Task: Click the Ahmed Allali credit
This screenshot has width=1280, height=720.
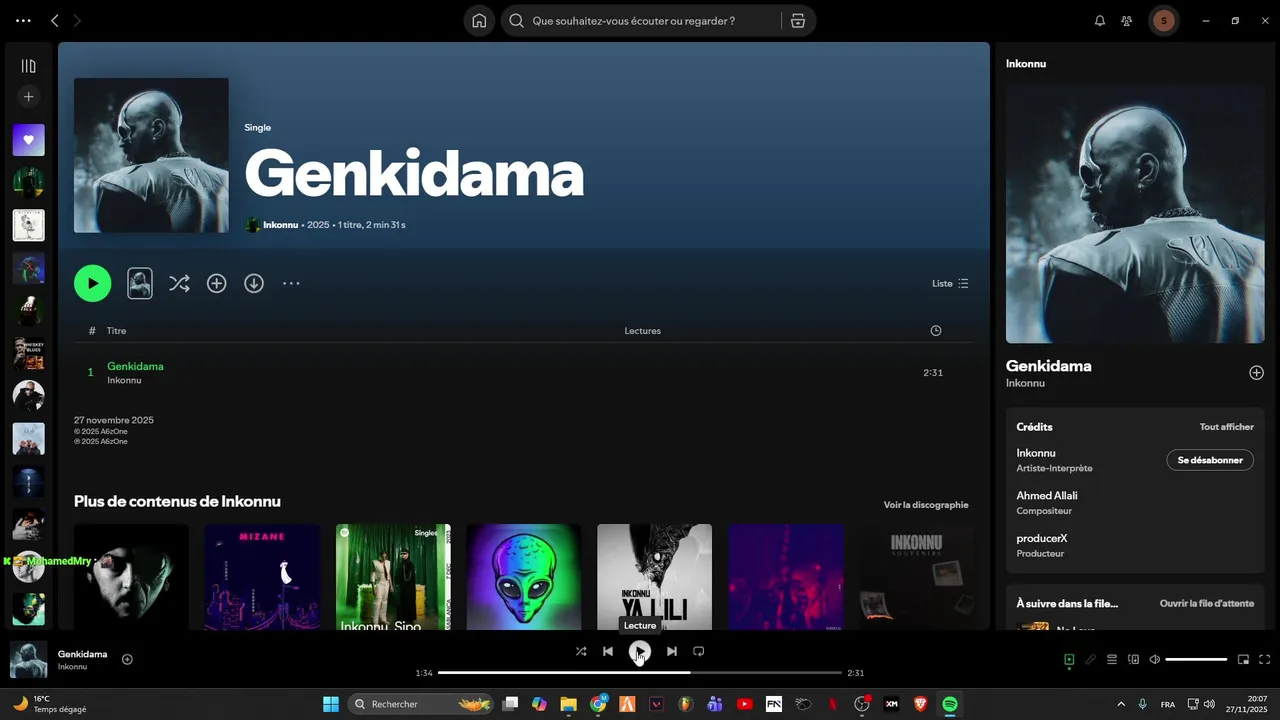Action: (x=1047, y=495)
